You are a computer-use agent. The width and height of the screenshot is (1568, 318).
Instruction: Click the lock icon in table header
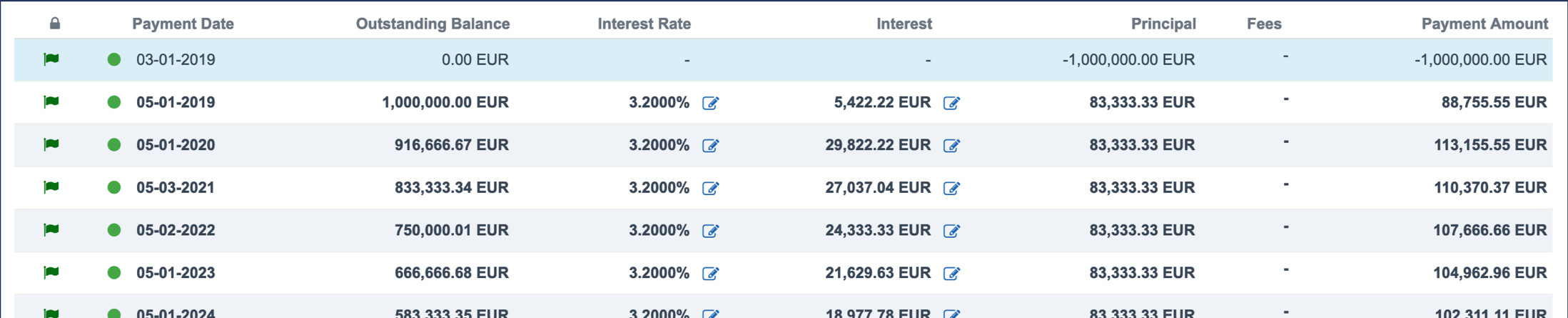tap(55, 24)
